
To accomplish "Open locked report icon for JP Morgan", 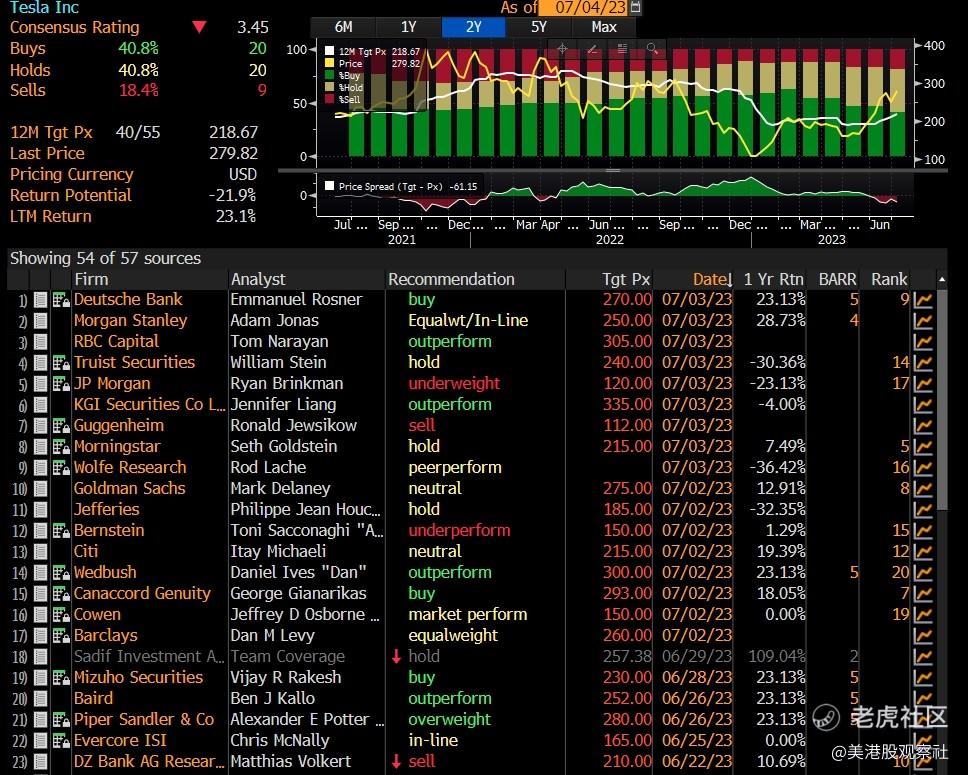I will click(x=60, y=384).
